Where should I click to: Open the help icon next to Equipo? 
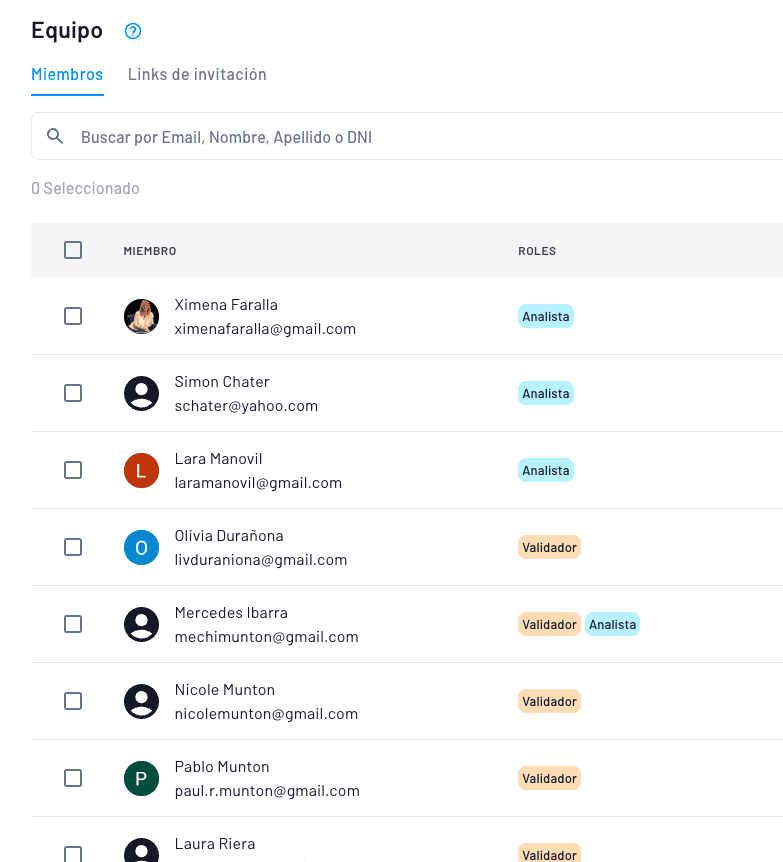(x=132, y=31)
